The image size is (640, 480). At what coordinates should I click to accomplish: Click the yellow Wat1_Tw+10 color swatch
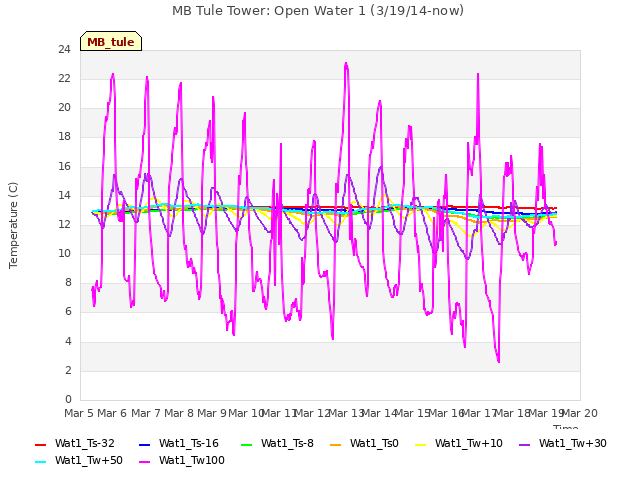[420, 444]
